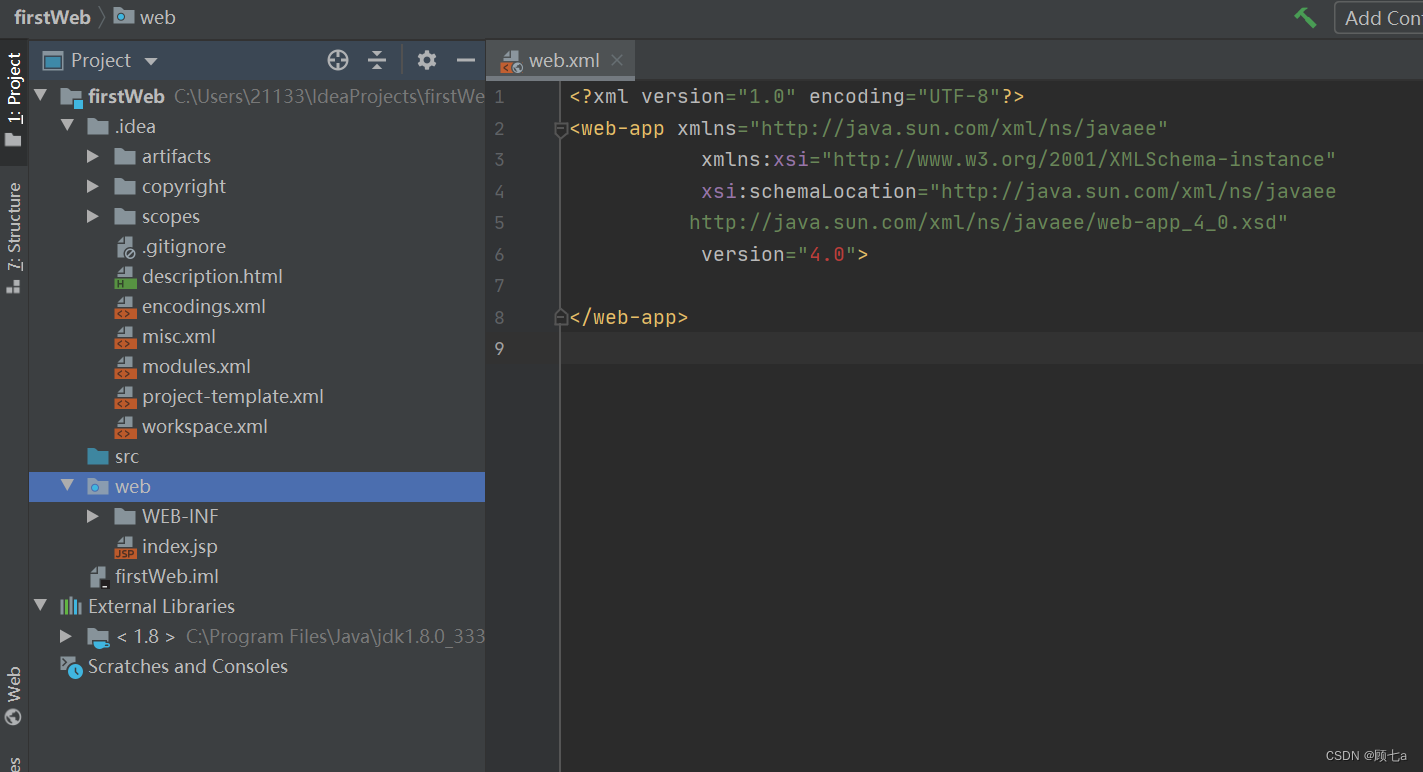This screenshot has width=1423, height=772.
Task: Fold the web-app tag at line 2
Action: click(x=561, y=129)
